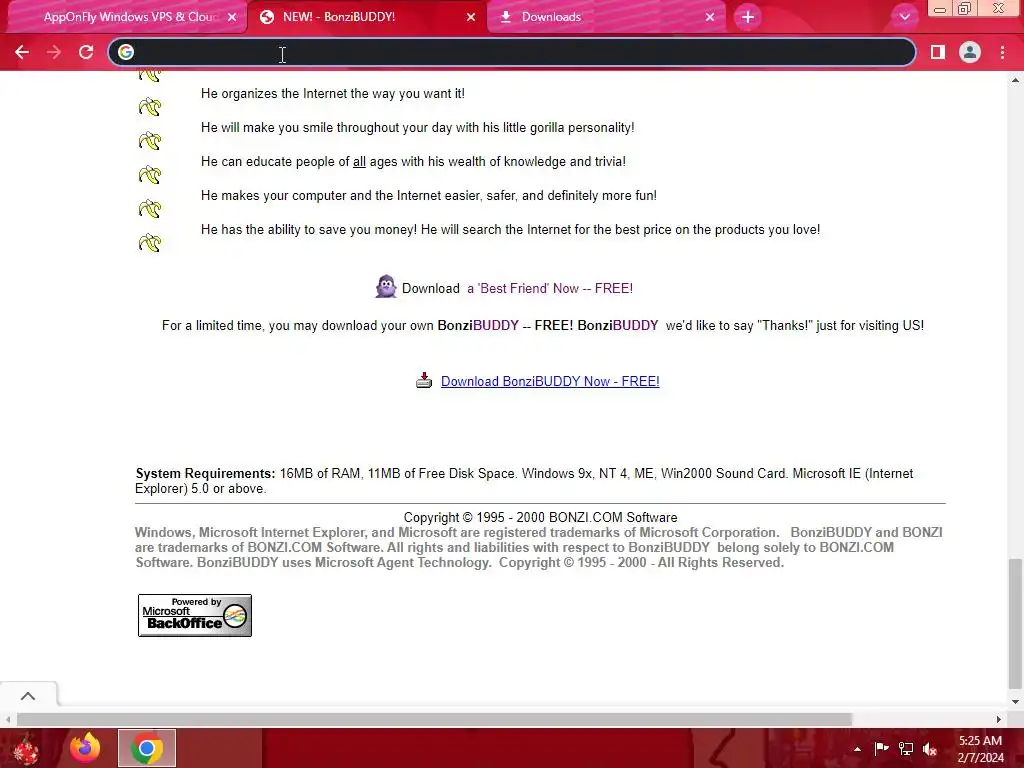Reload the page with the refresh icon

pyautogui.click(x=86, y=52)
